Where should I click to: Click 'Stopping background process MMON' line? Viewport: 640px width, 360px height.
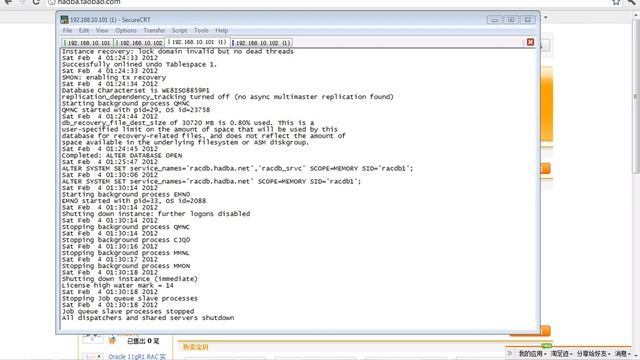pyautogui.click(x=126, y=266)
